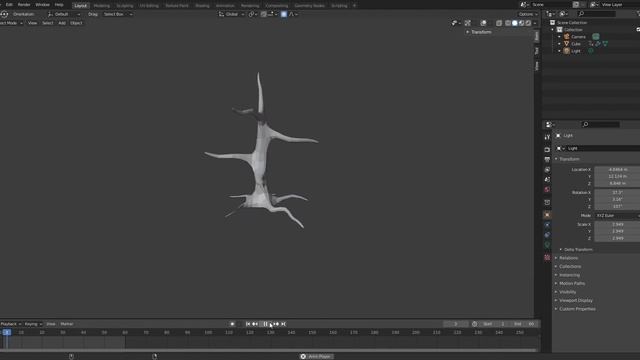Screen dimensions: 640x360
Task: Open the World properties tab
Action: click(x=547, y=189)
